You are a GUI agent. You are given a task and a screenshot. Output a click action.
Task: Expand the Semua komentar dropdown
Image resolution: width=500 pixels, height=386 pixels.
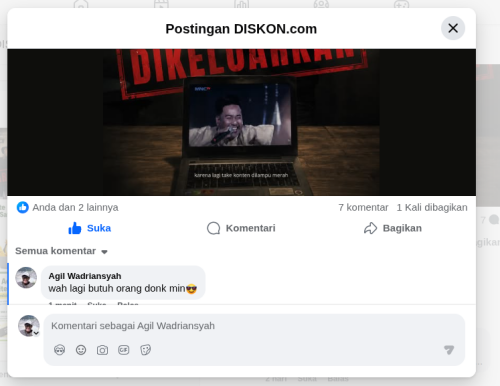coord(61,251)
